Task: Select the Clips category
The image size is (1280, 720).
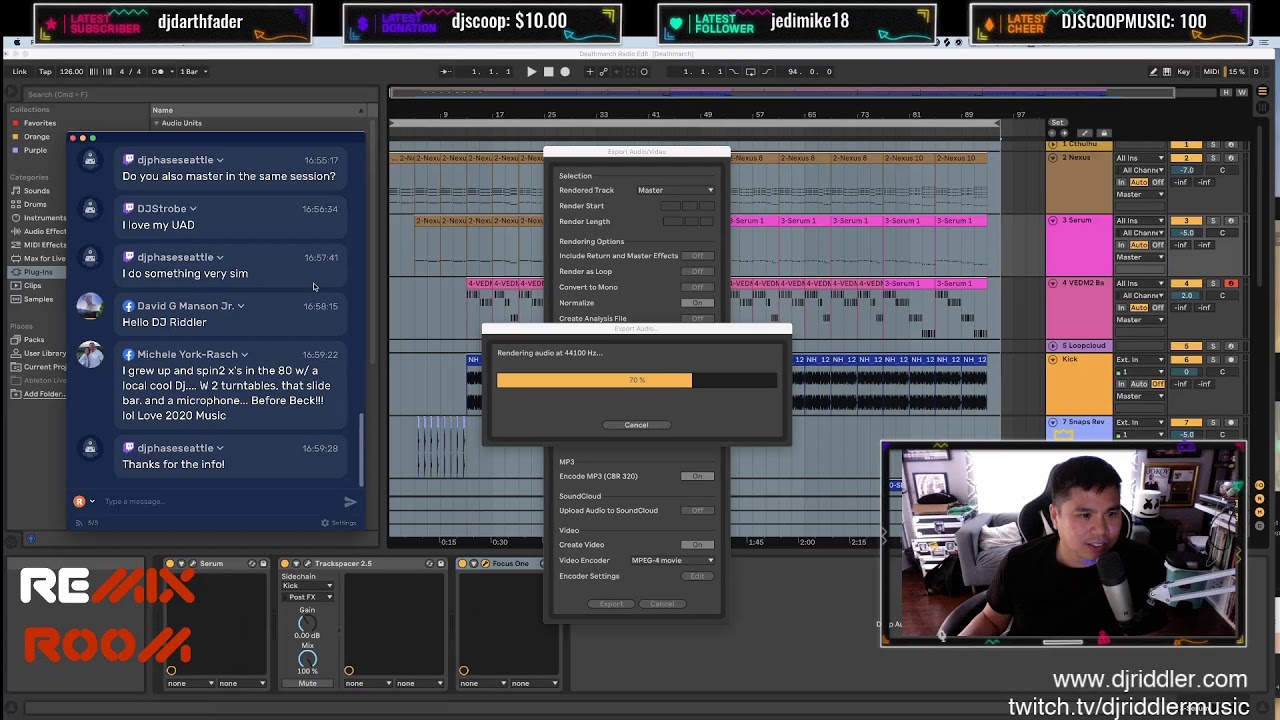Action: tap(32, 285)
